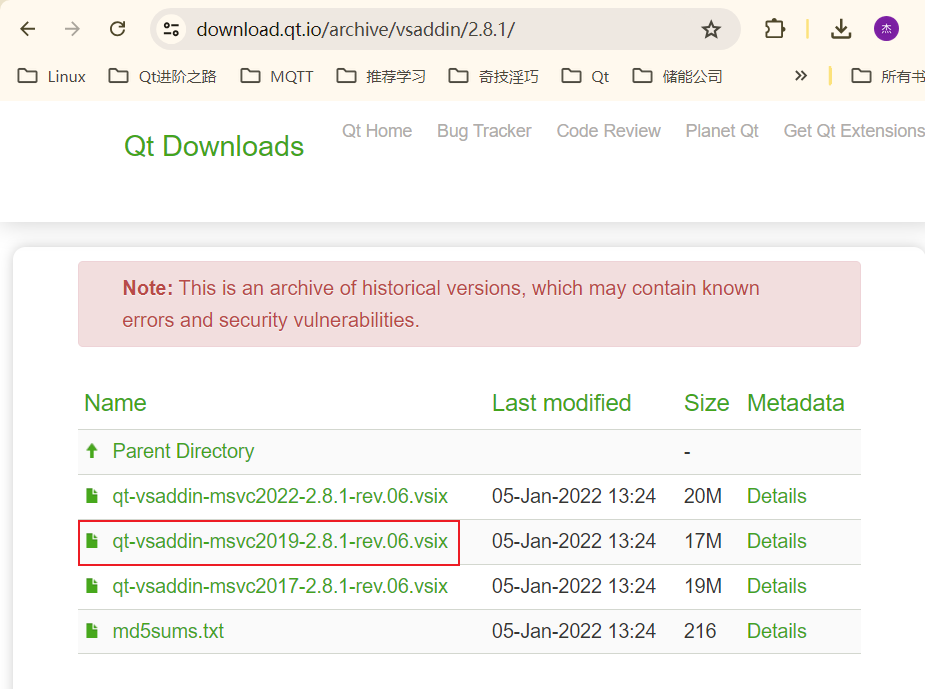Go to Parent Directory
925x689 pixels.
click(183, 451)
